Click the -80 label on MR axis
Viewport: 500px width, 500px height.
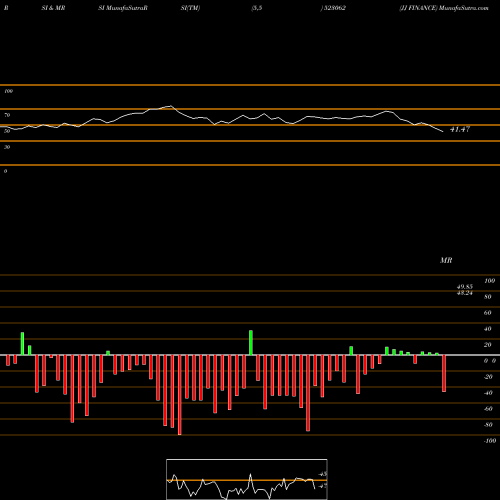(x=488, y=425)
